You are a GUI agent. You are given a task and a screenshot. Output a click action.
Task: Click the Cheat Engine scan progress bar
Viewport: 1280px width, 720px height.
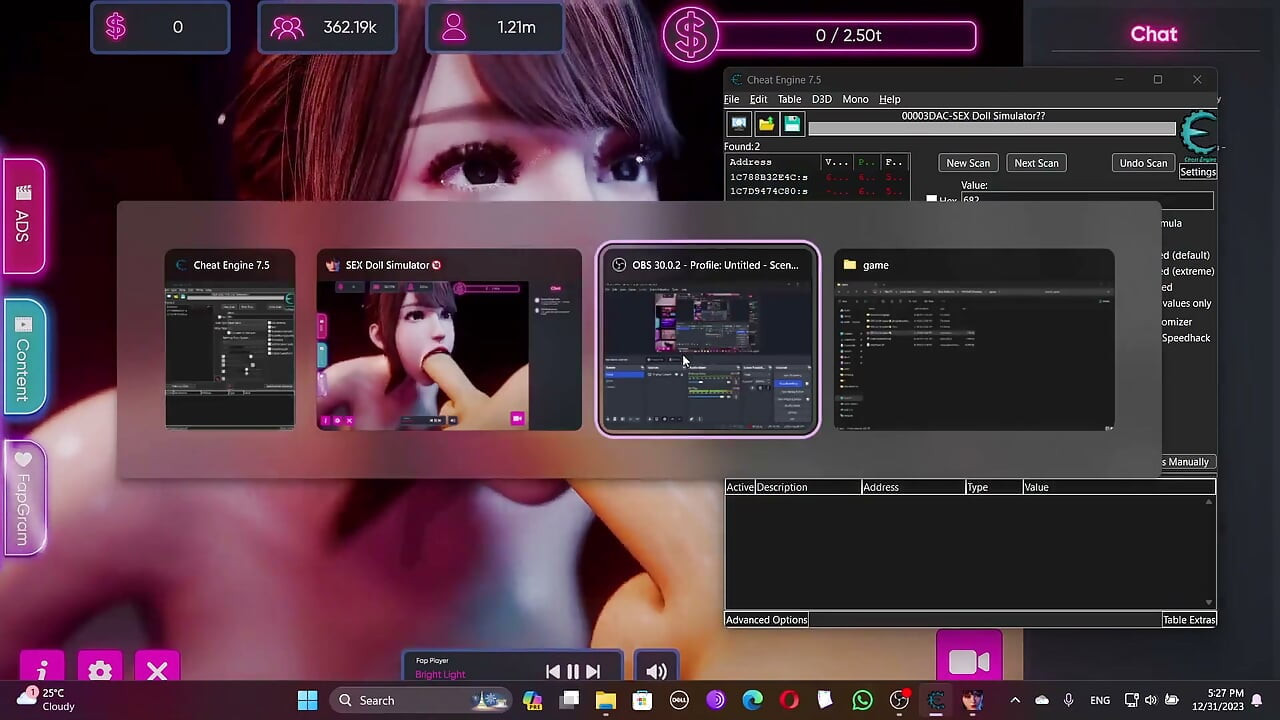(992, 128)
